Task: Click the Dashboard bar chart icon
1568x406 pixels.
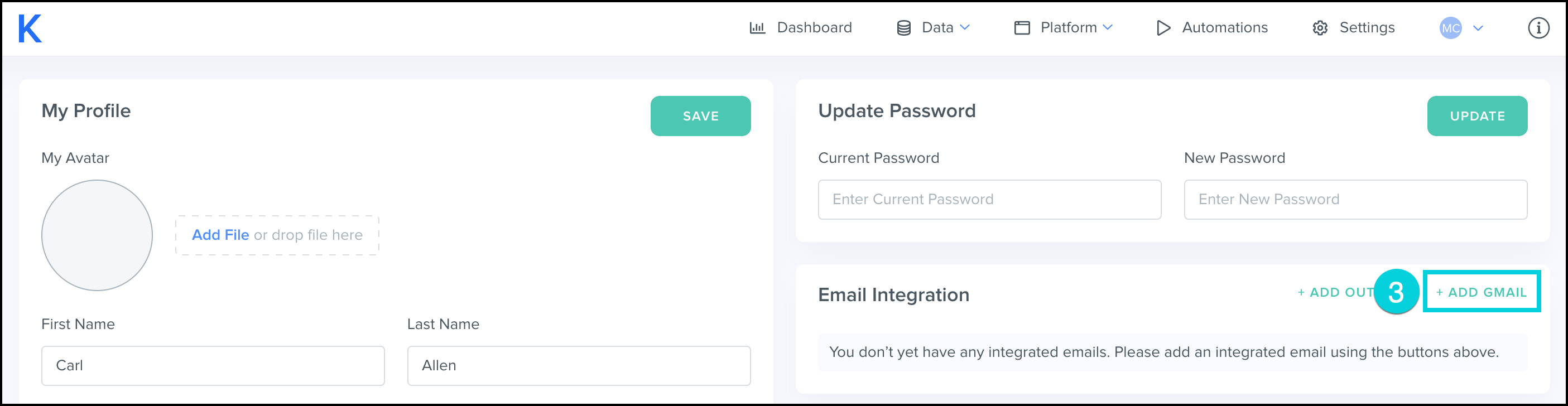Action: (757, 28)
